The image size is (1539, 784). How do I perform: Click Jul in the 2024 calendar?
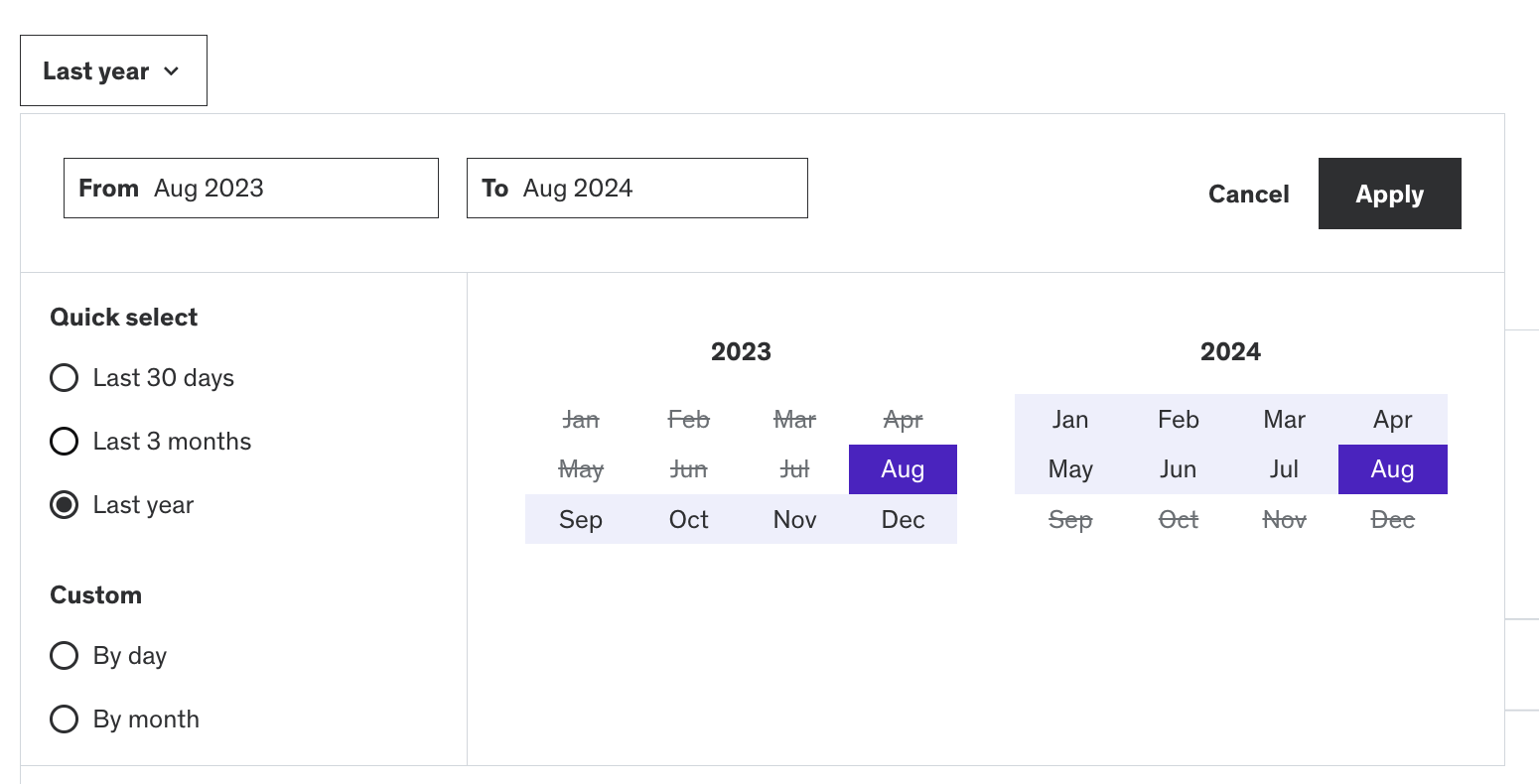tap(1284, 469)
